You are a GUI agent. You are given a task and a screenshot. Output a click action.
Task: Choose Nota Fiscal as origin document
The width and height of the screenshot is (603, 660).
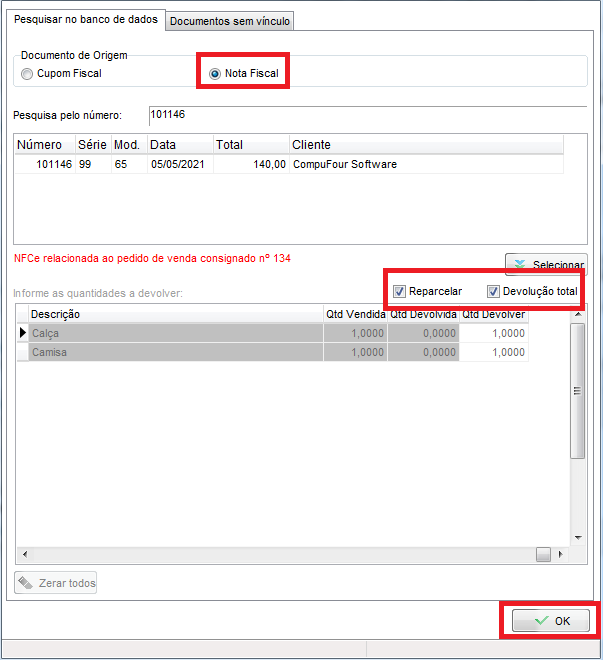click(214, 74)
